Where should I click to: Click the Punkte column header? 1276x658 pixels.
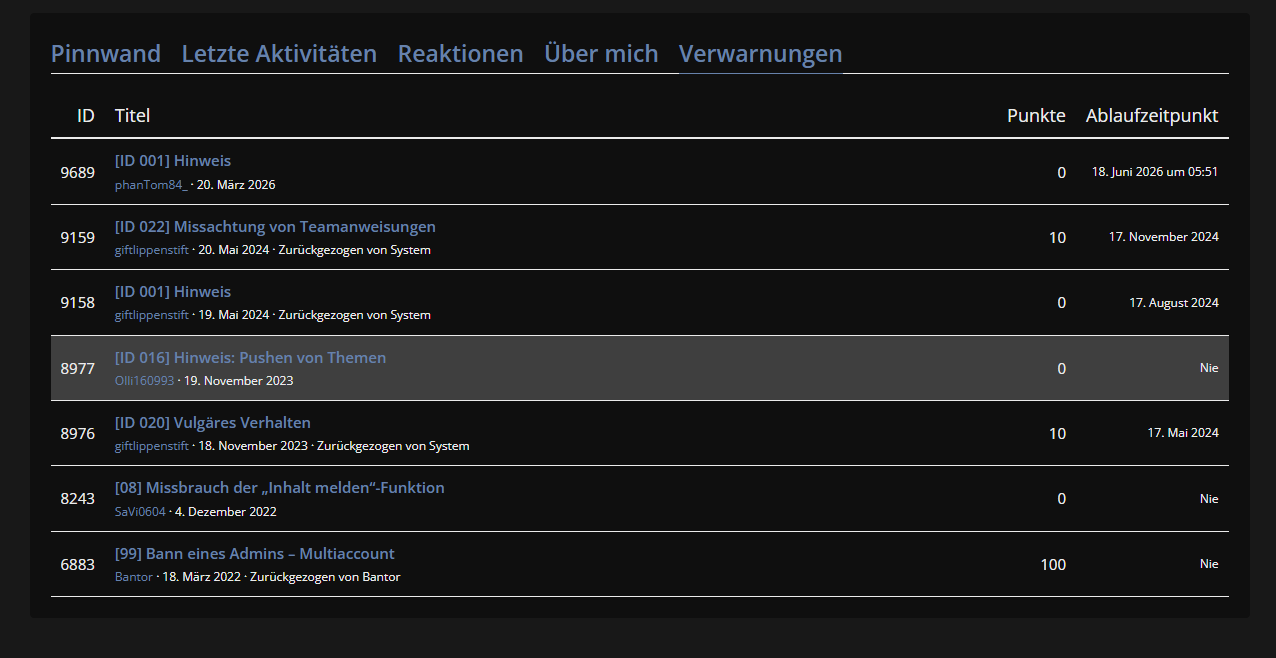point(1036,115)
